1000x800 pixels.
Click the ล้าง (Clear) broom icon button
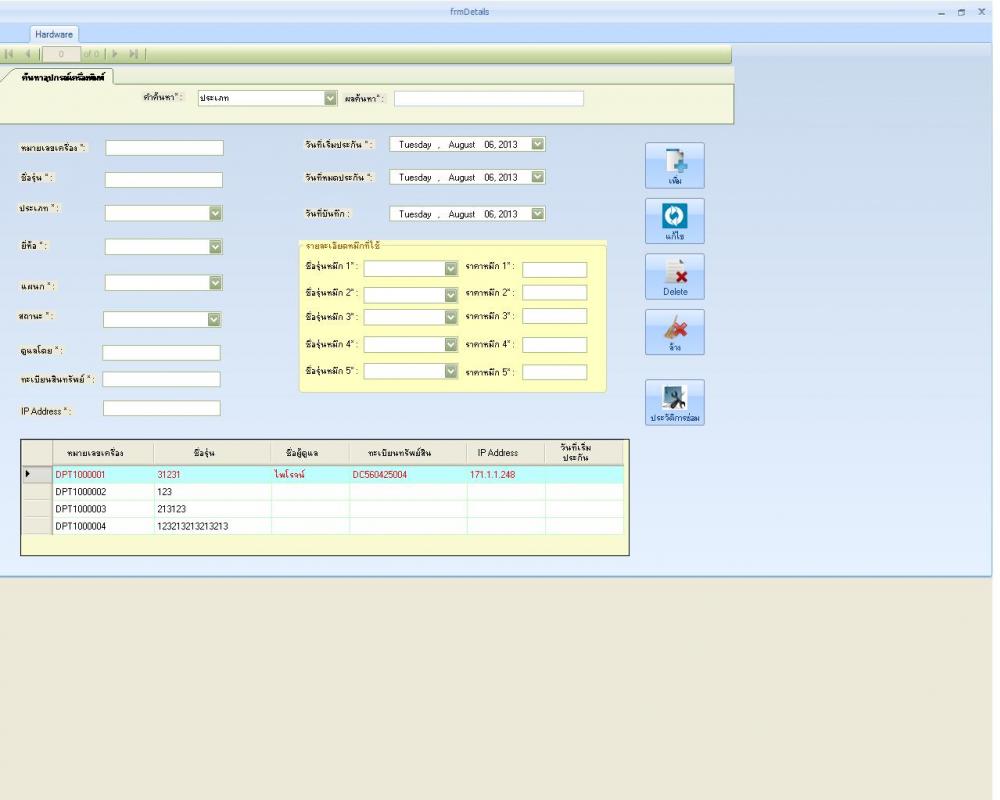675,332
